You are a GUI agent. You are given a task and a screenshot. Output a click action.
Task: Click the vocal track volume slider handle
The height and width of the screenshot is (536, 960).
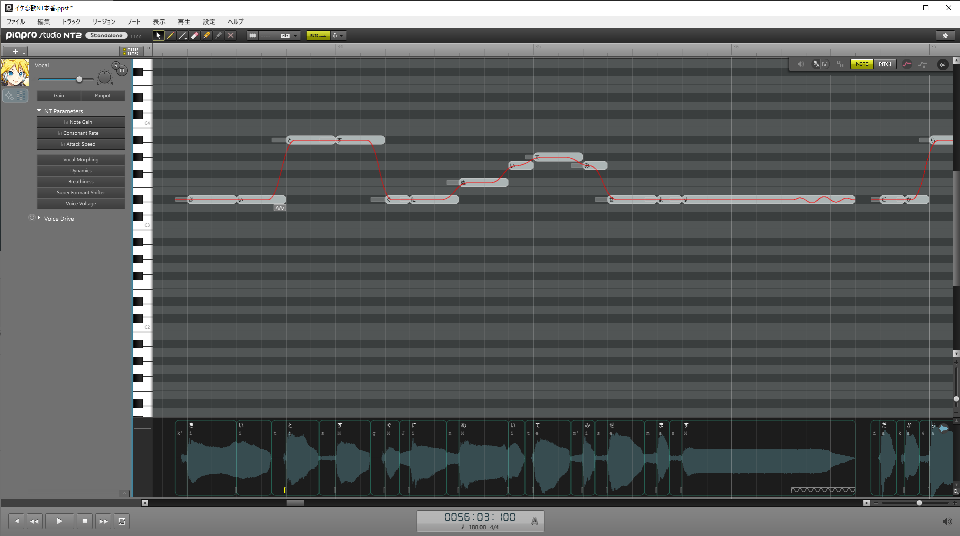point(78,79)
